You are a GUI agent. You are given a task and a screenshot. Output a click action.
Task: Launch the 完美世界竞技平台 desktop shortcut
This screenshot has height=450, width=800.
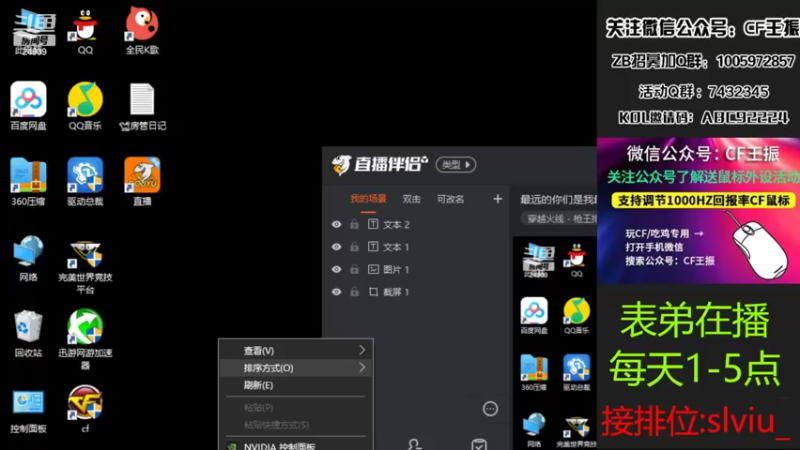pos(85,265)
